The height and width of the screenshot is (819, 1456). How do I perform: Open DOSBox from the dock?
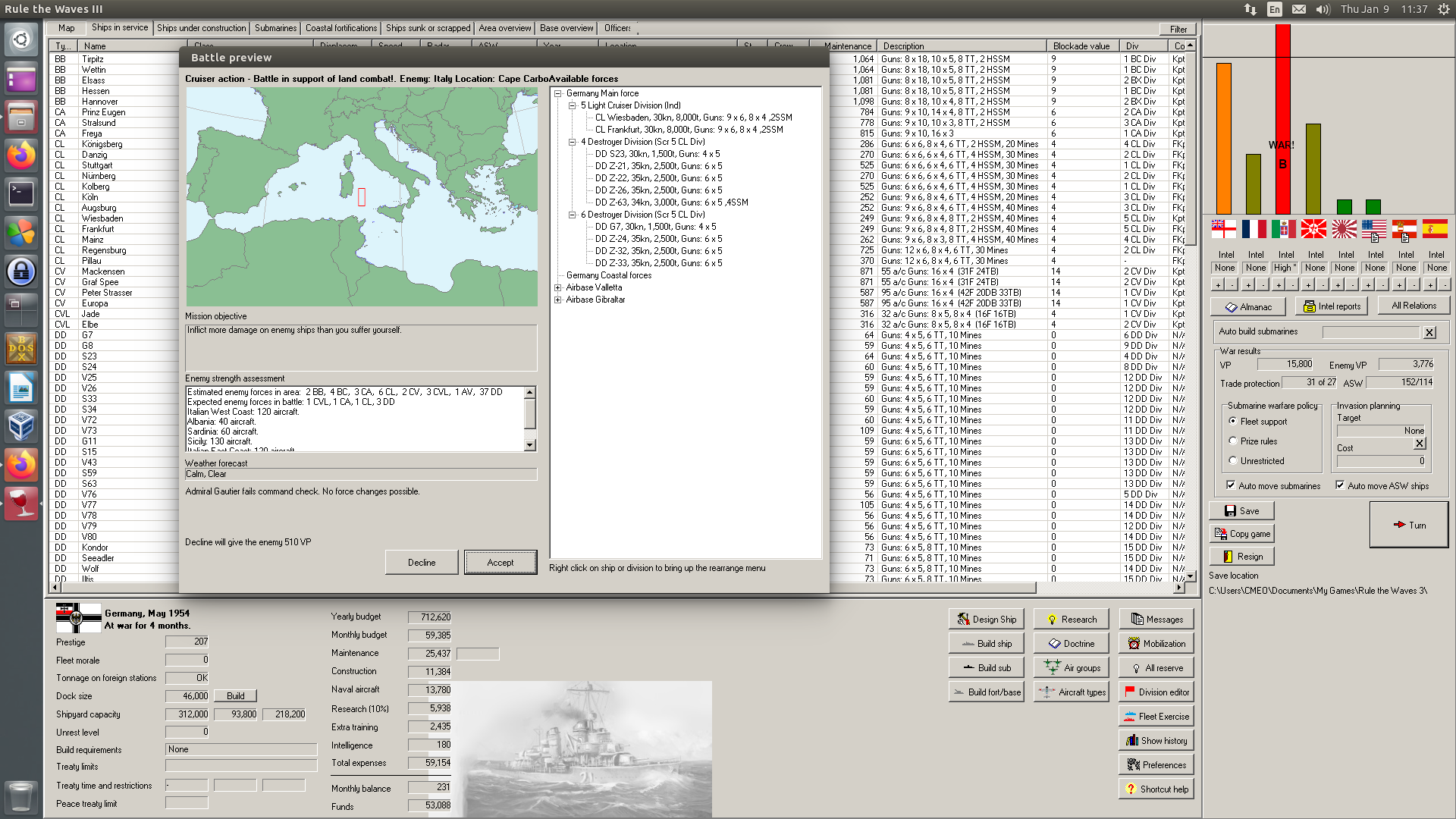21,348
